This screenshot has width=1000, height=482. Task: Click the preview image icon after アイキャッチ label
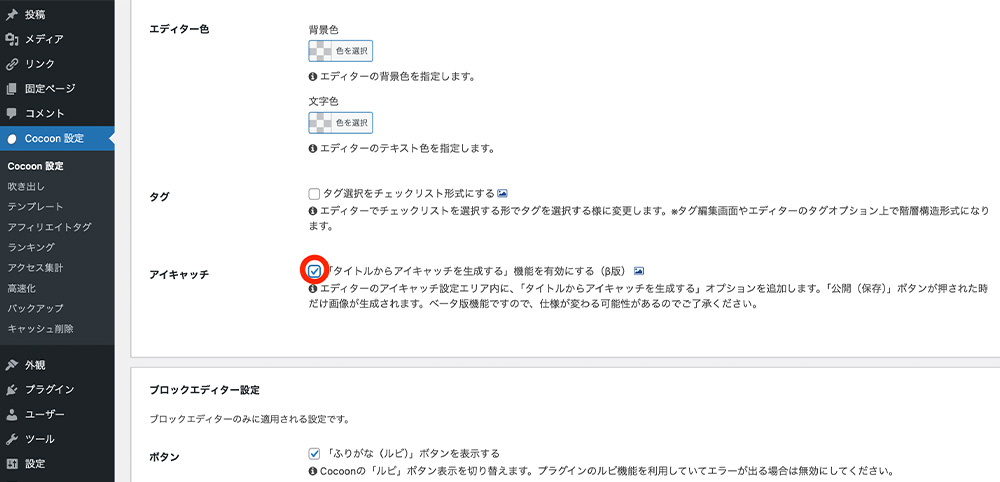click(x=639, y=271)
